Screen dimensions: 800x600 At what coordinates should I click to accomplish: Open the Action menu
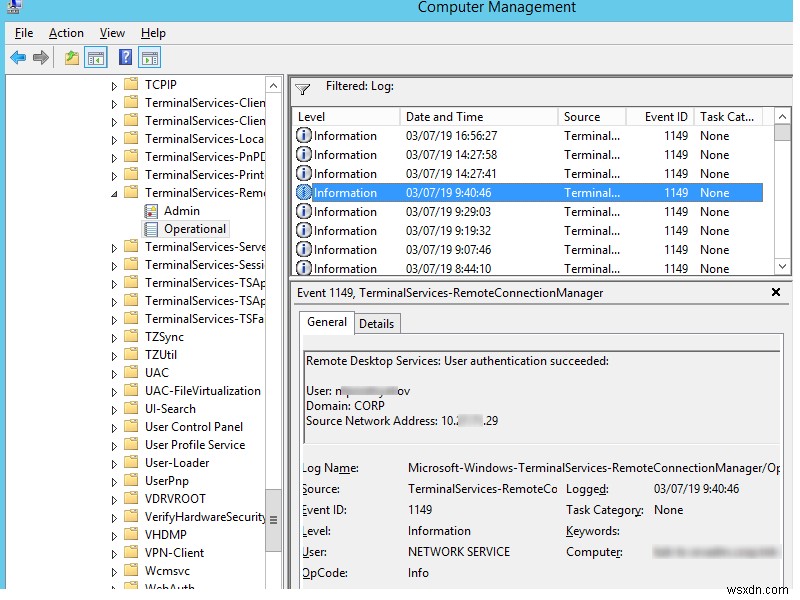click(66, 32)
